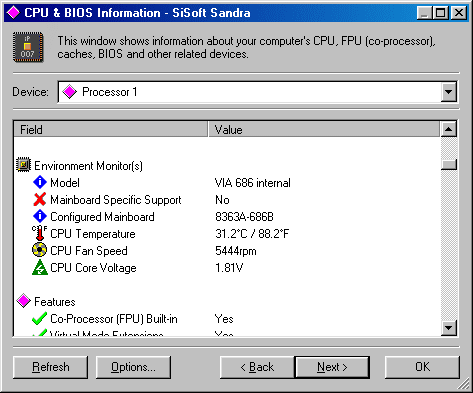Click the value 5444rpm
This screenshot has height=393, width=473.
[x=236, y=251]
